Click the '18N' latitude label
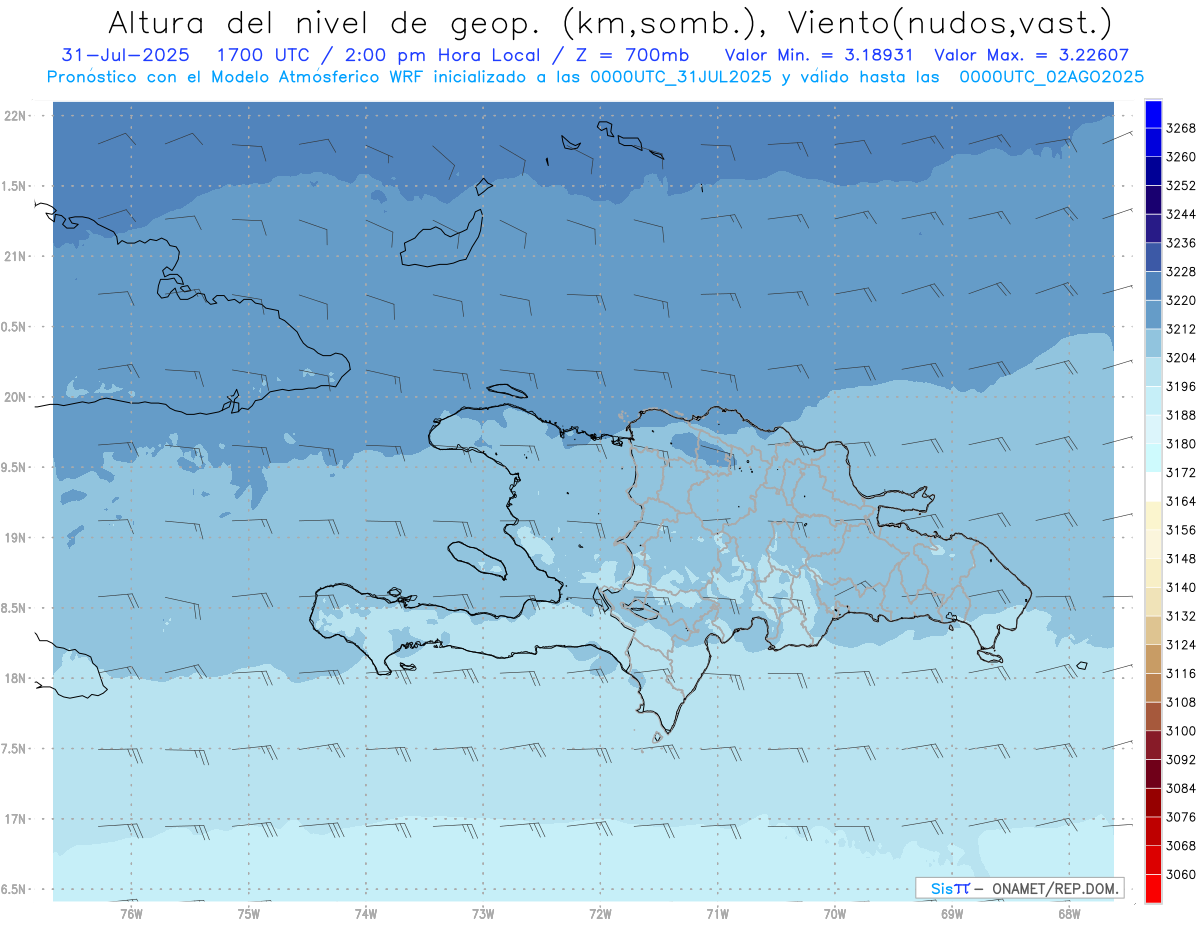 pos(17,678)
